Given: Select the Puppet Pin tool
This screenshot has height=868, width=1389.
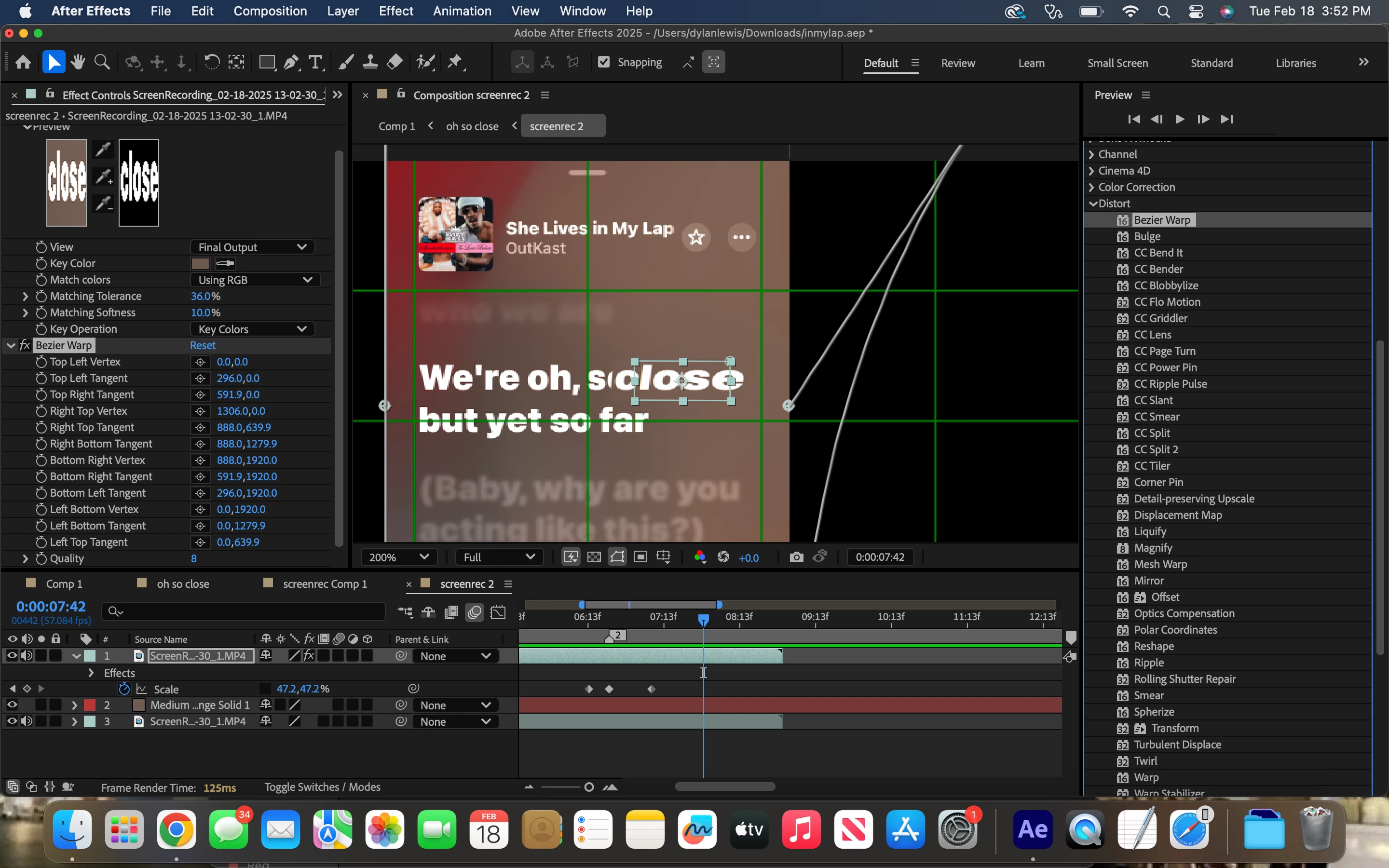Looking at the screenshot, I should (455, 62).
